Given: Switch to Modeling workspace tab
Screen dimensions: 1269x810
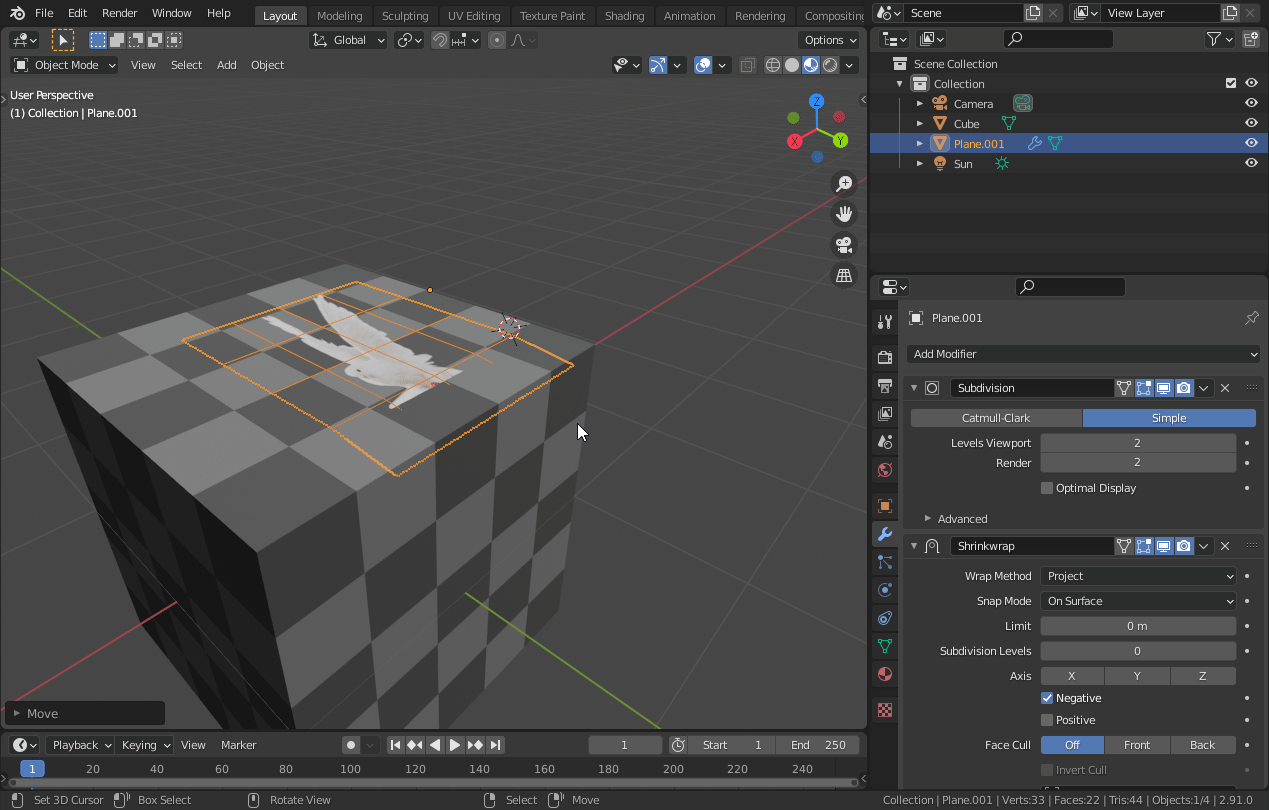Looking at the screenshot, I should (339, 15).
